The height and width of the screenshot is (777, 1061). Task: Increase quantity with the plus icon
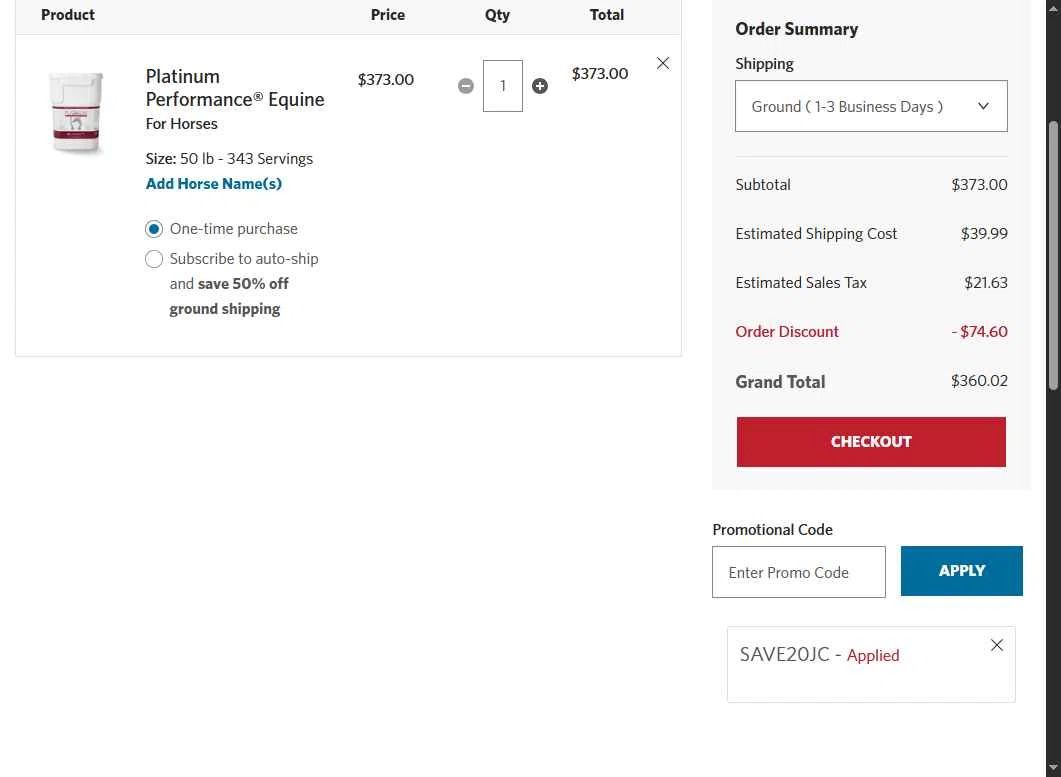pos(539,86)
